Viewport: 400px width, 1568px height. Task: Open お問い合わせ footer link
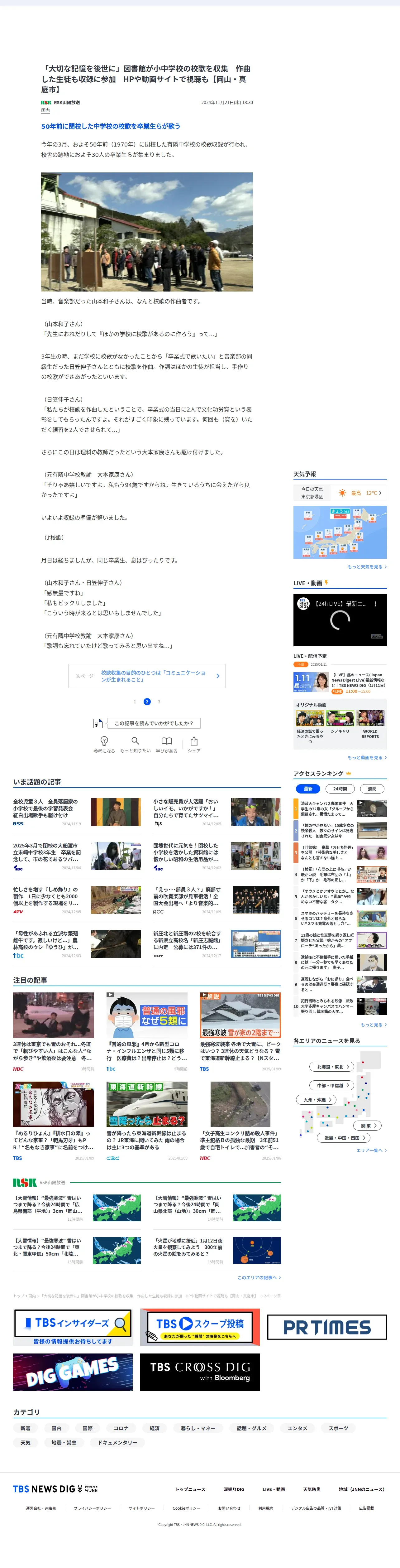pyautogui.click(x=229, y=1508)
